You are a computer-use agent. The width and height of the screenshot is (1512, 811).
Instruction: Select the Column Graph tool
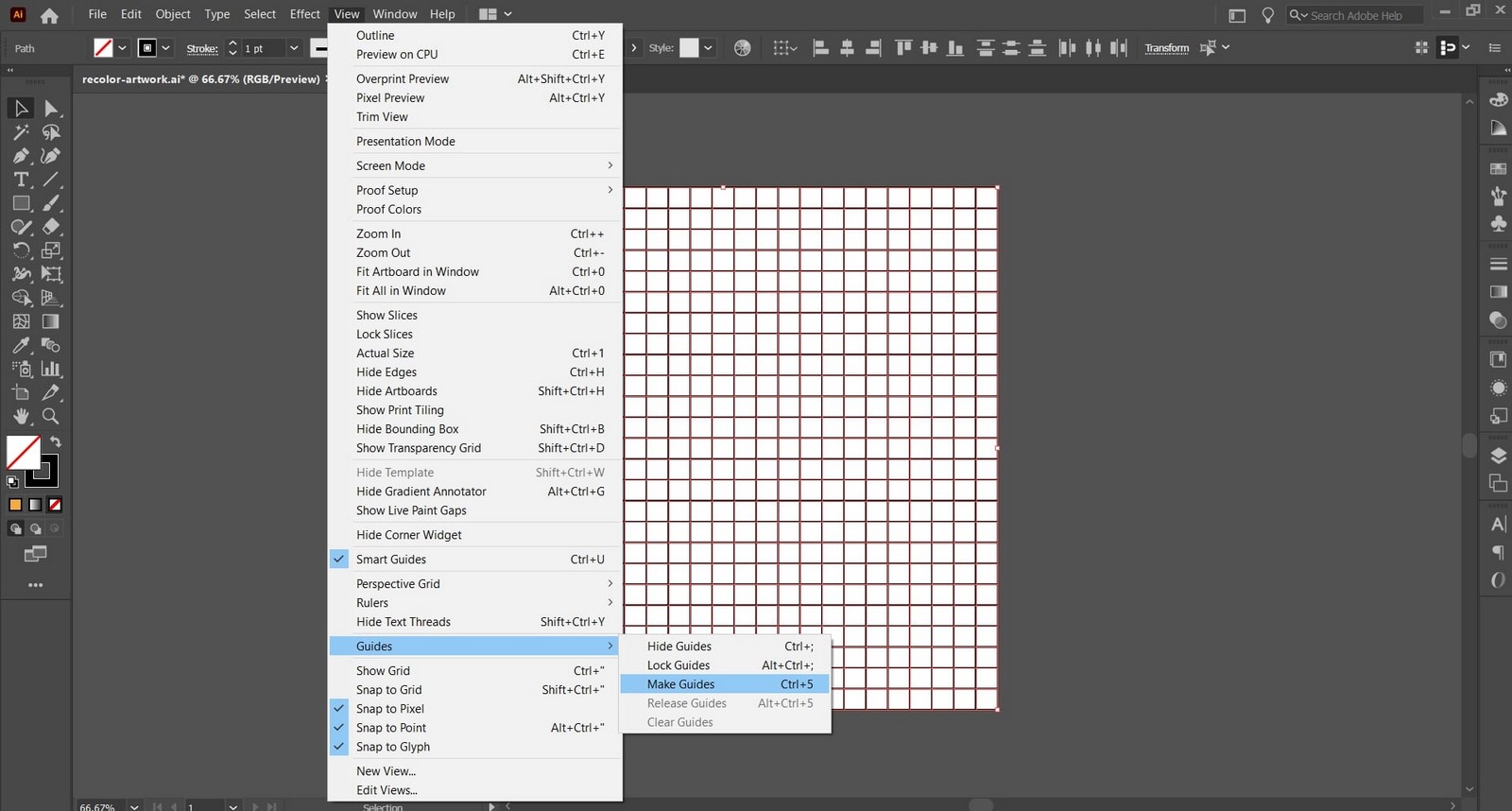pos(51,369)
